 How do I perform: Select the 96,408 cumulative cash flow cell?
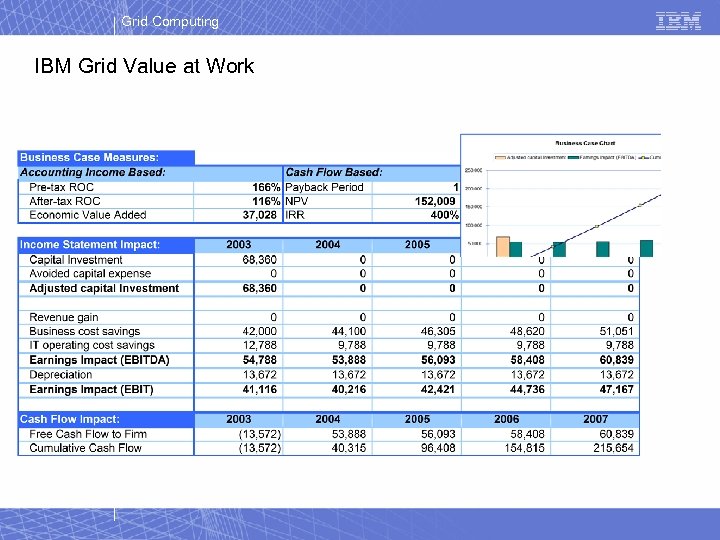(x=438, y=448)
